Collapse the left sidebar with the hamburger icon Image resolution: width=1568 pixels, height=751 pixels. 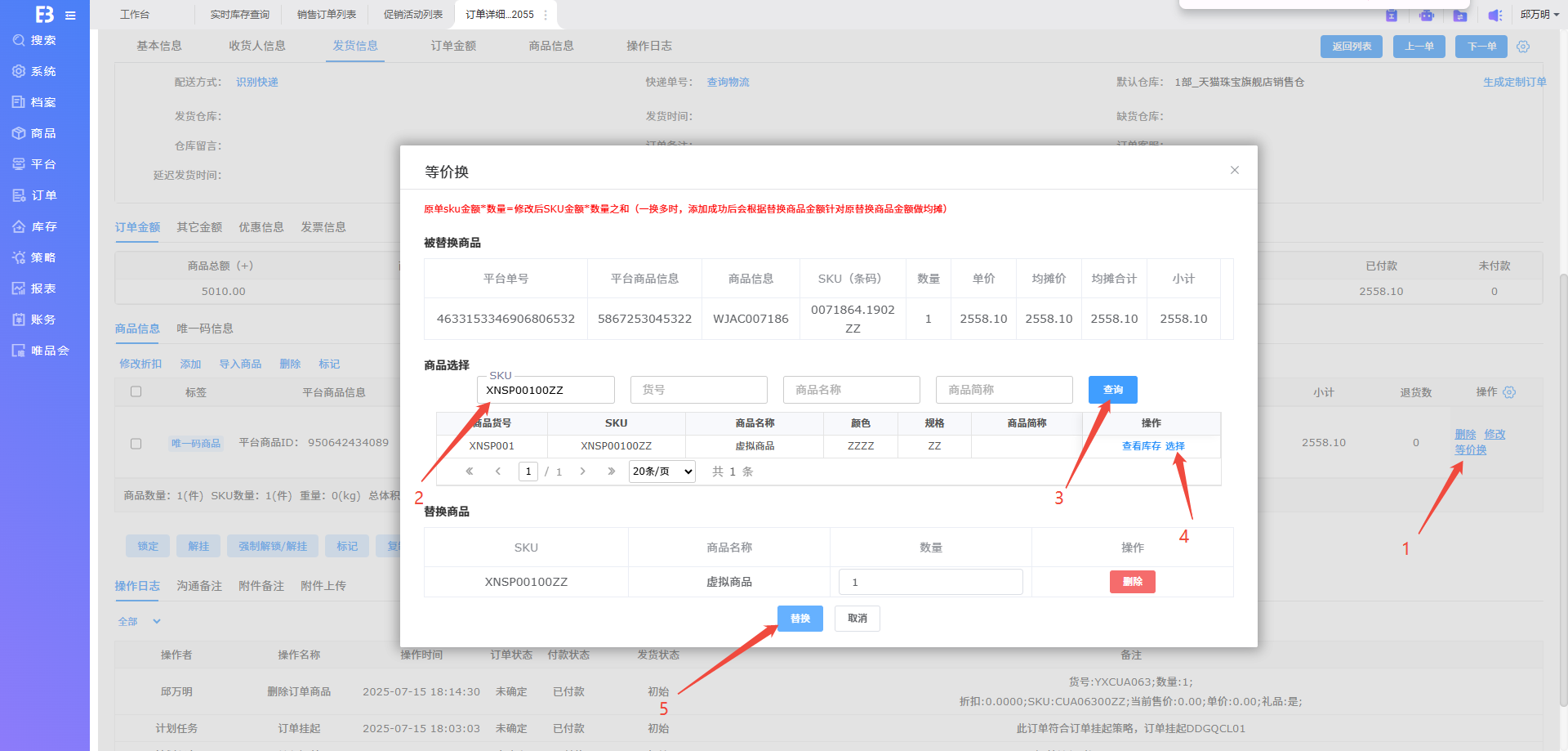[x=70, y=16]
